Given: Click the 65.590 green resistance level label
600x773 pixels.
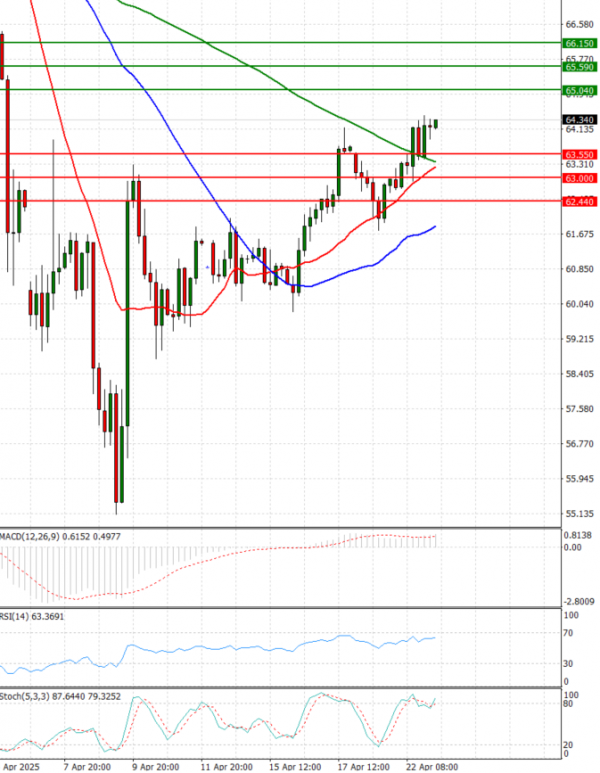Looking at the screenshot, I should 579,67.
